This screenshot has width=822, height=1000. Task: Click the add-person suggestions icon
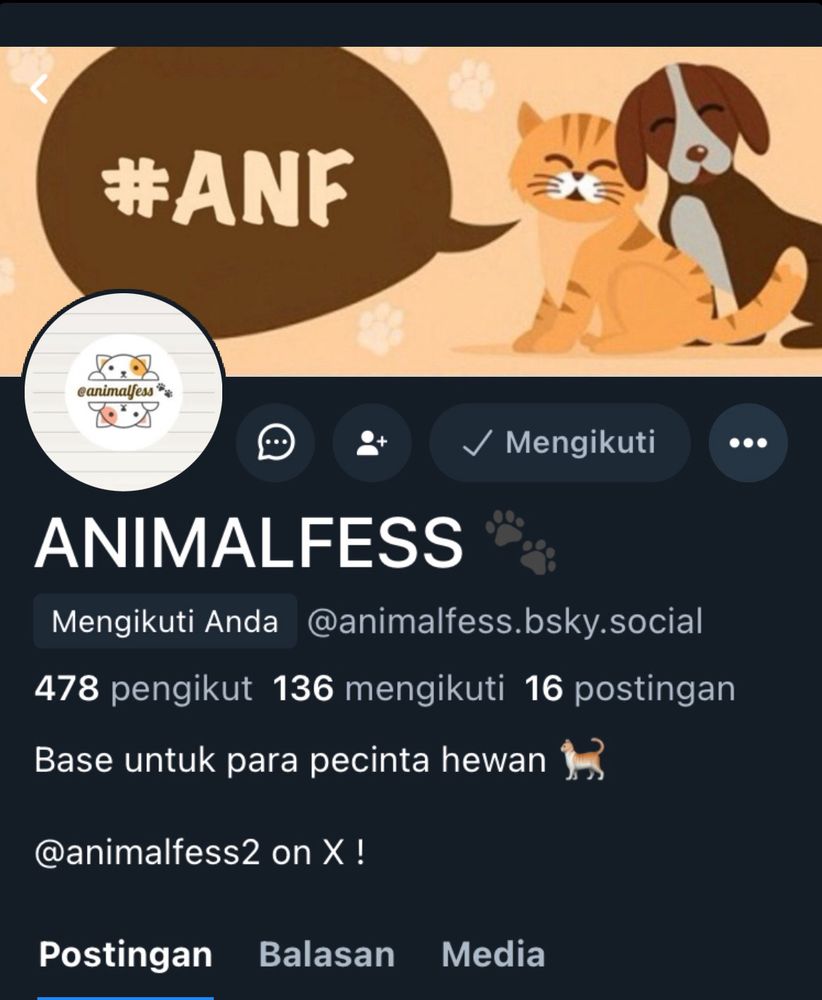(x=372, y=443)
